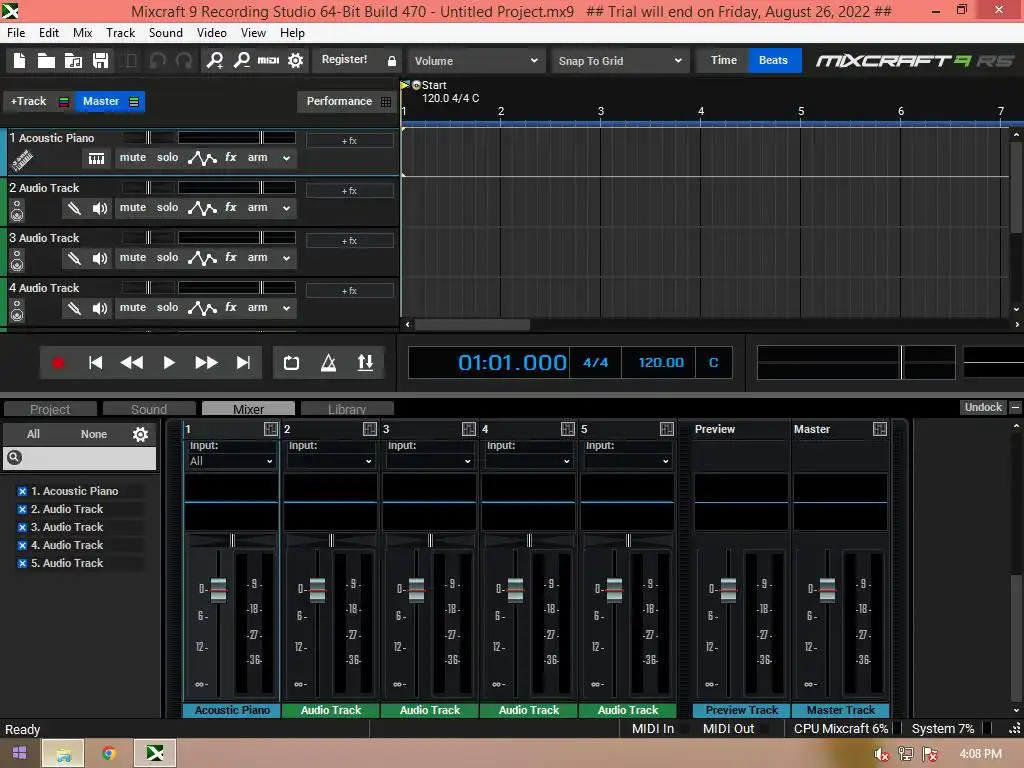Open the Volume automation dropdown
This screenshot has height=768, width=1024.
[x=477, y=61]
